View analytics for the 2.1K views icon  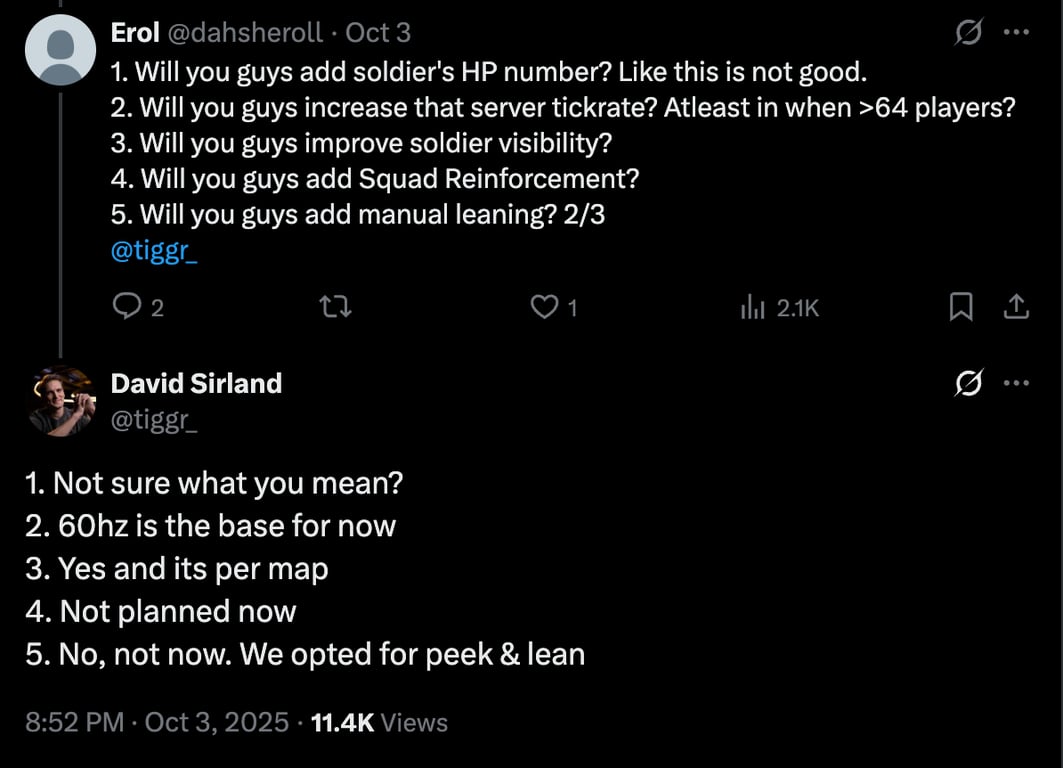click(752, 308)
